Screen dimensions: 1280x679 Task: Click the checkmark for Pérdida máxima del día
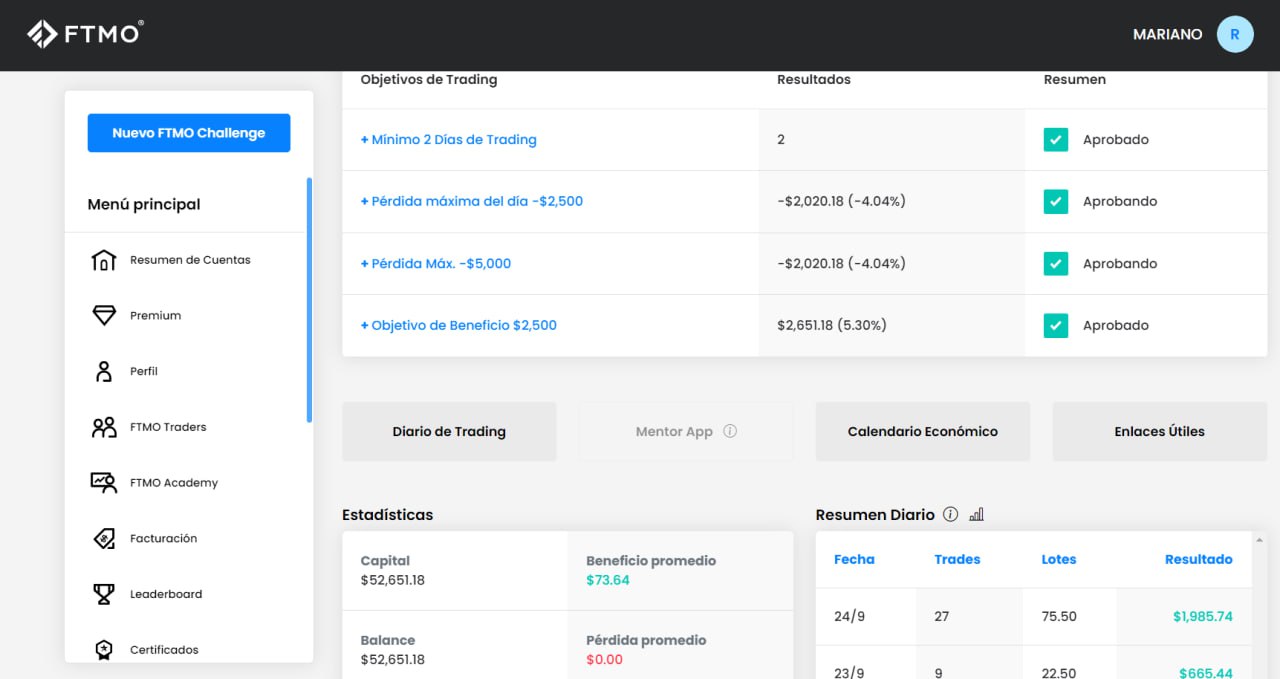coord(1055,201)
